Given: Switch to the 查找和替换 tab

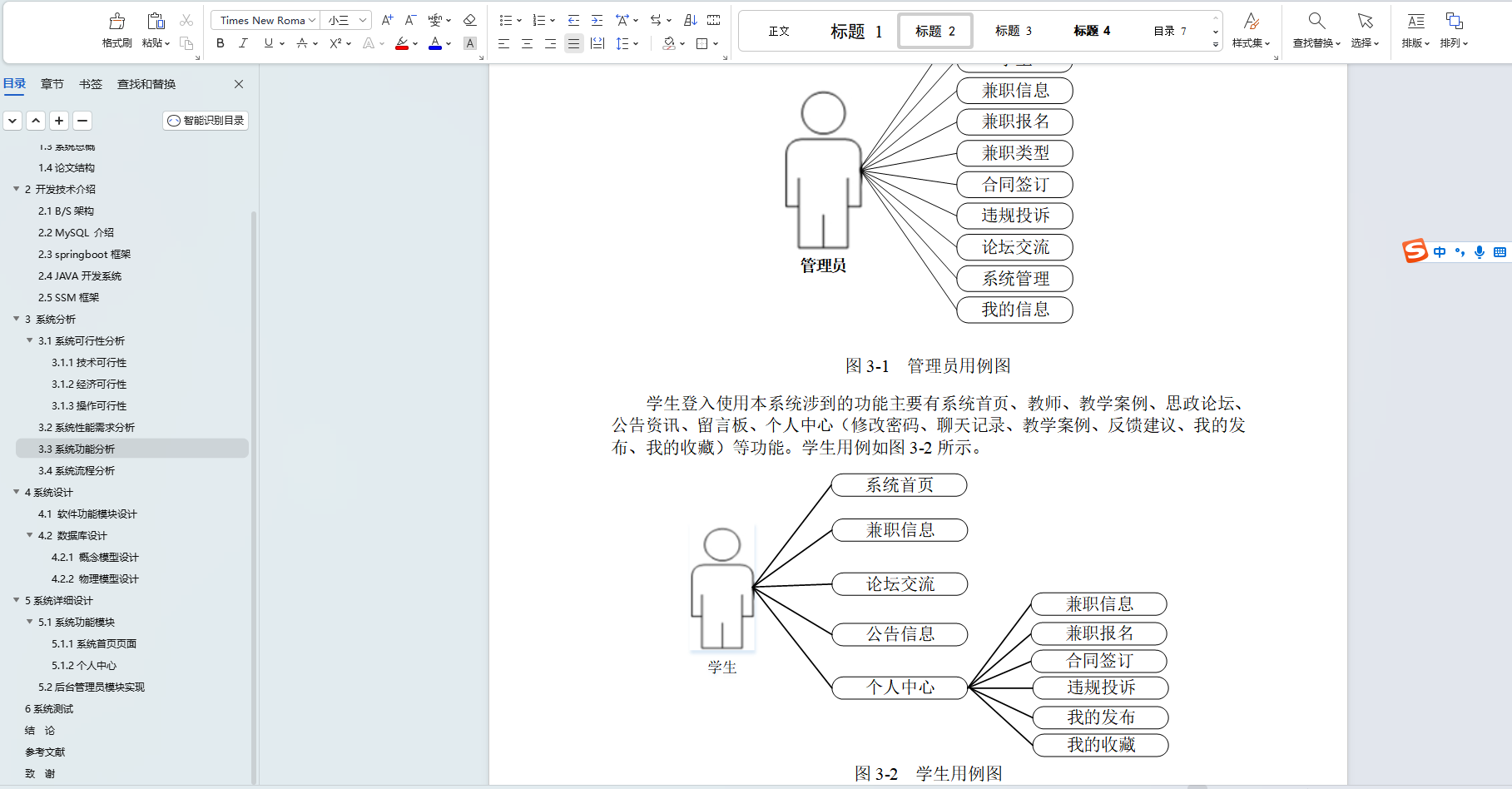Looking at the screenshot, I should coord(146,84).
